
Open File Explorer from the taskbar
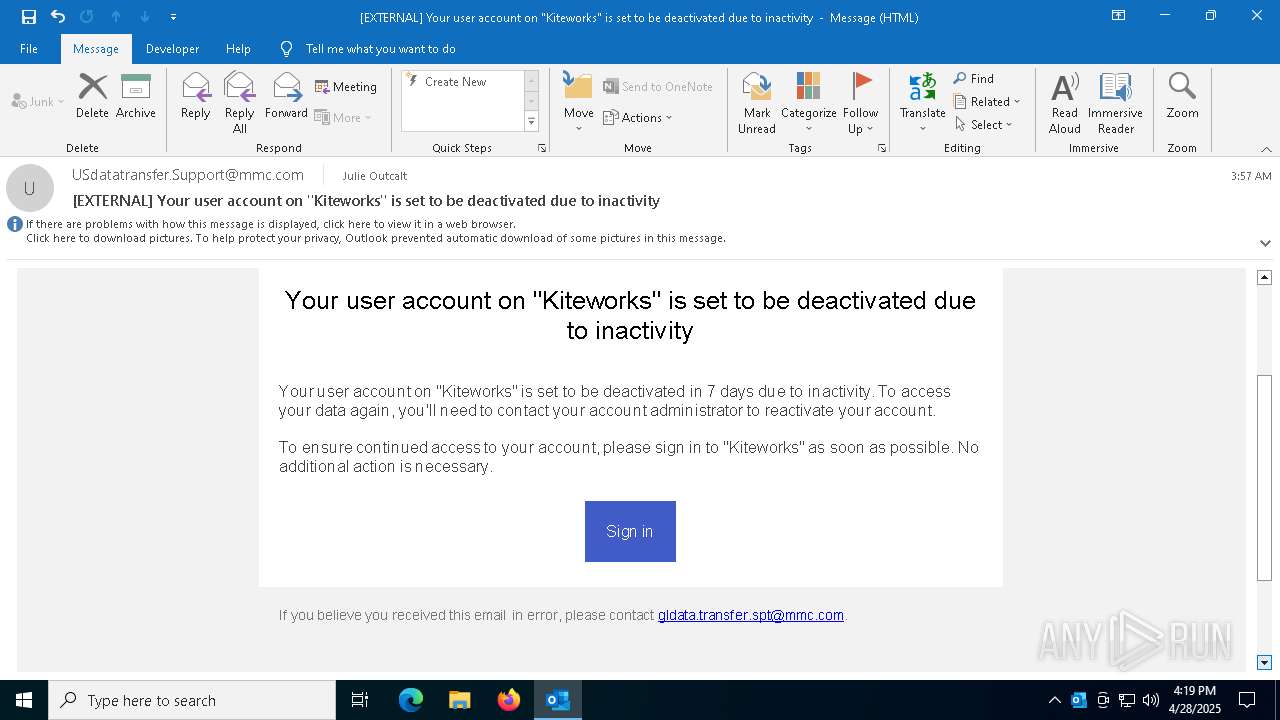[459, 700]
